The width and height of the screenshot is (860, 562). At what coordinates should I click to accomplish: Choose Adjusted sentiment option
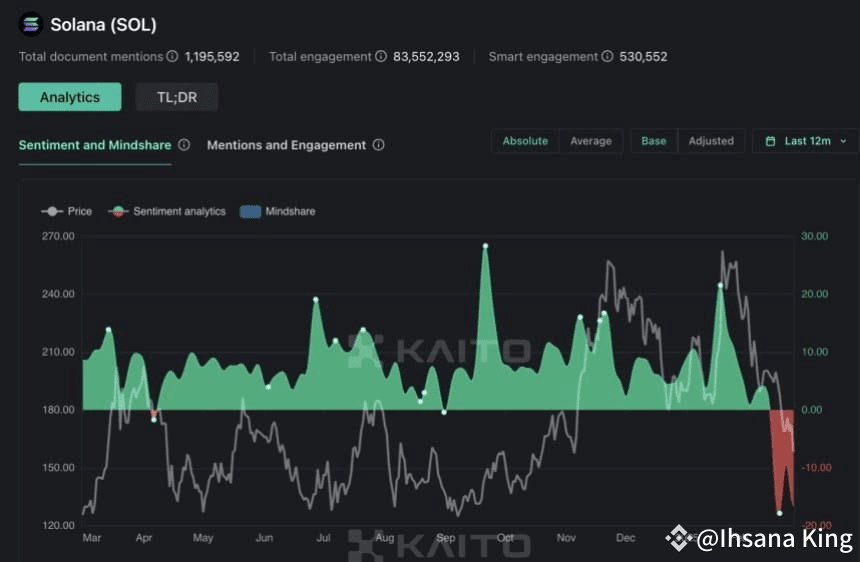point(711,141)
